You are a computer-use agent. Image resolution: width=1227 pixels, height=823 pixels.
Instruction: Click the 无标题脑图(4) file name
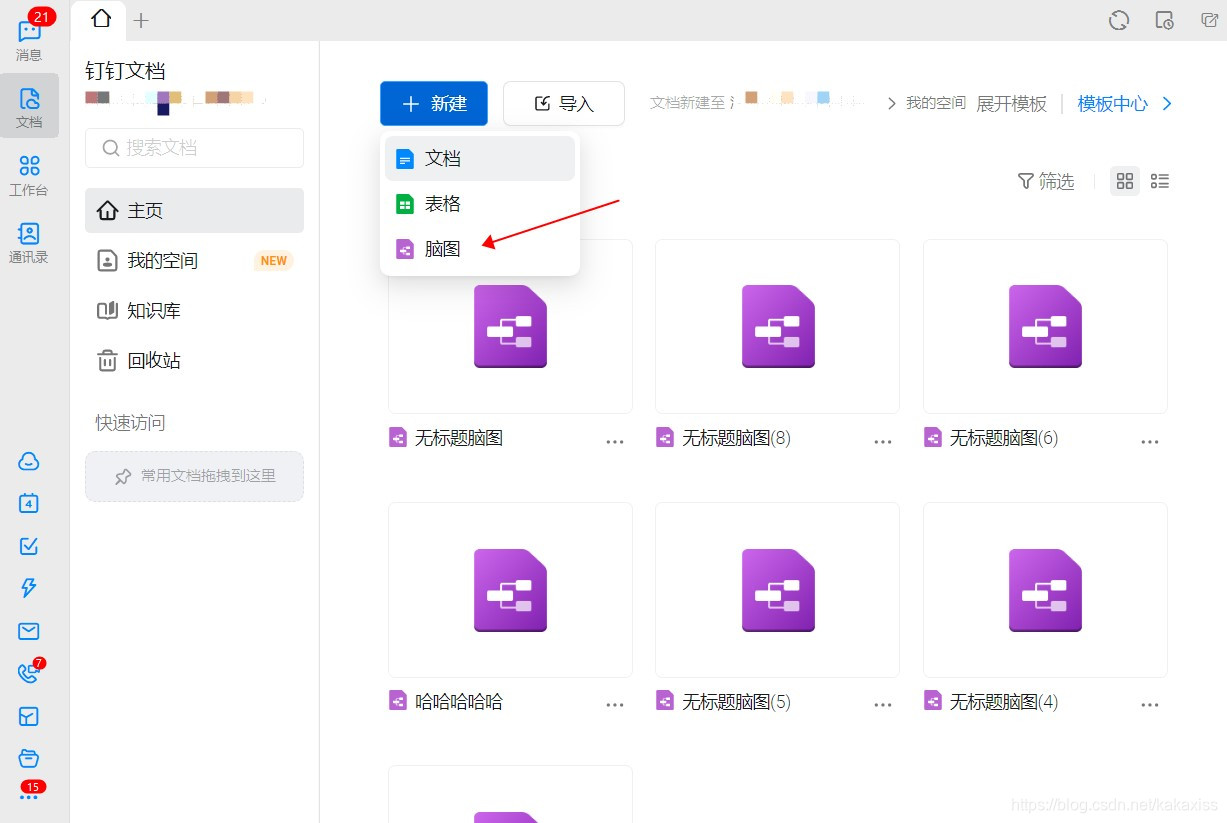tap(1004, 702)
